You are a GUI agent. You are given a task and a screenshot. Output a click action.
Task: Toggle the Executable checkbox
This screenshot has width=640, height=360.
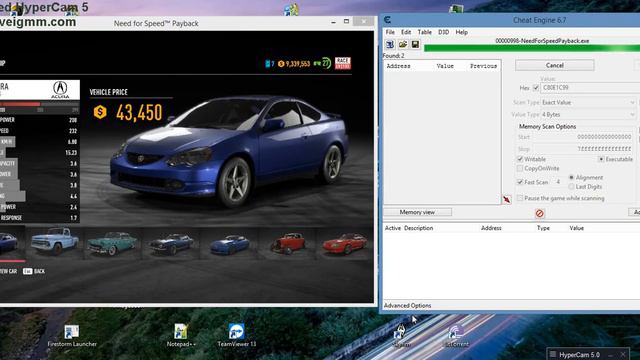point(601,159)
